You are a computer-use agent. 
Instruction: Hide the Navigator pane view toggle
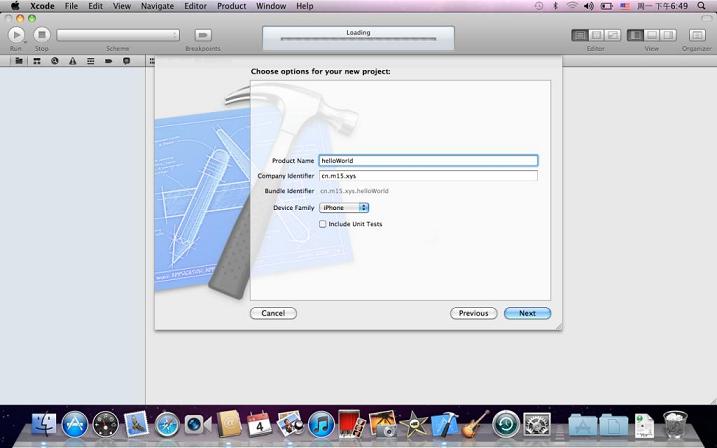coord(636,35)
